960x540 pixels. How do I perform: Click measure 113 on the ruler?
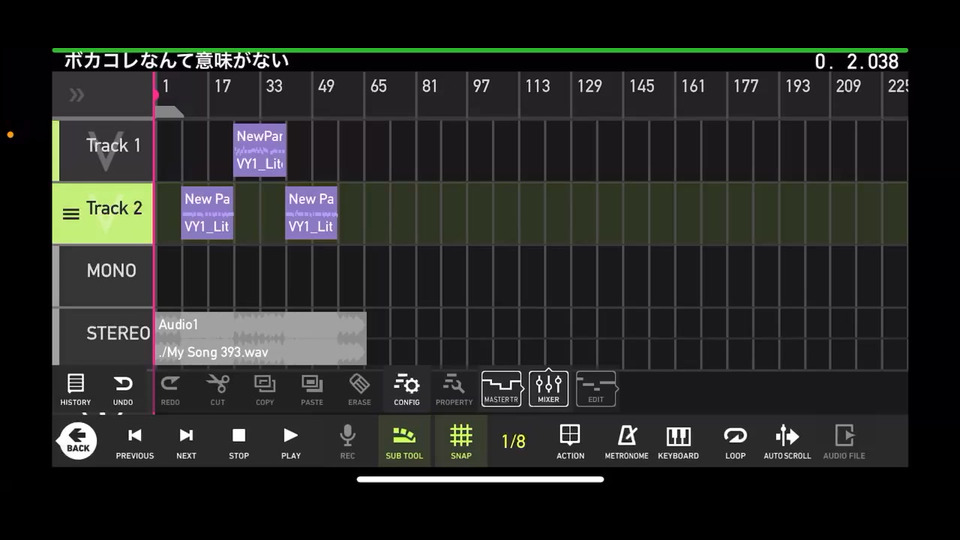pyautogui.click(x=538, y=86)
